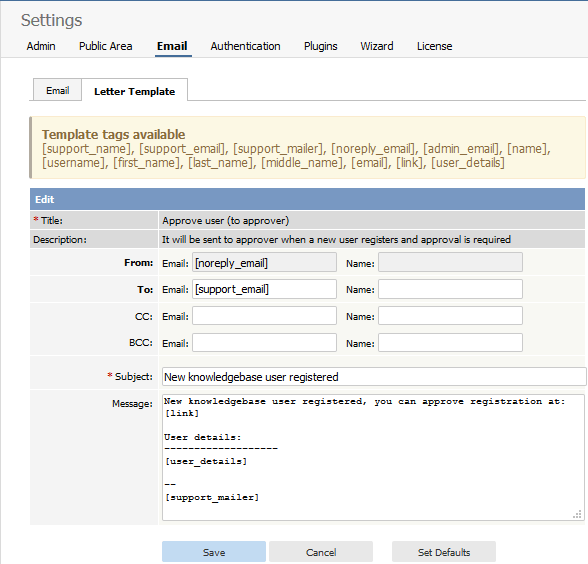Cancel editing the template

(x=321, y=552)
